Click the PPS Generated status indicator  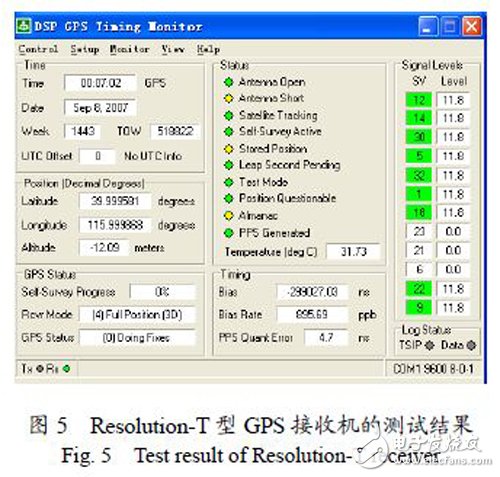coord(229,233)
